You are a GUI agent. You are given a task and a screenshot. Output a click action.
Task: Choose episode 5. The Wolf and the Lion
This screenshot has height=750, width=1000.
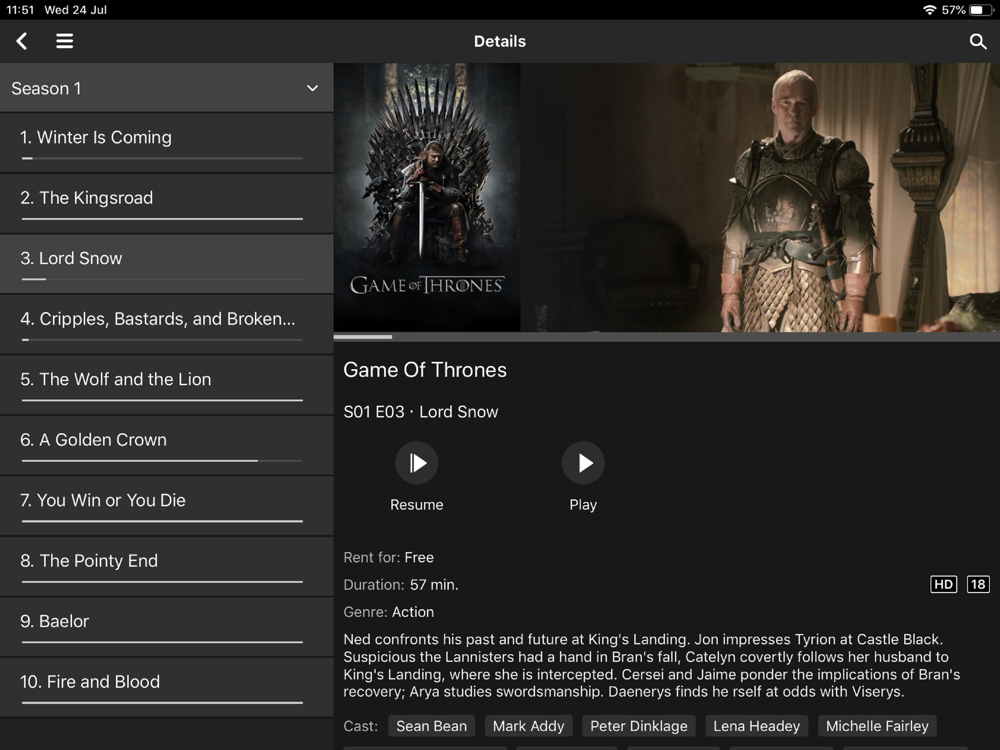[166, 385]
